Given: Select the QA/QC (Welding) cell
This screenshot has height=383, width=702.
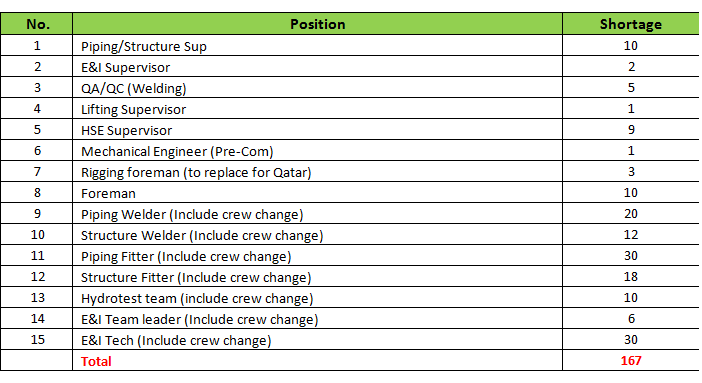Looking at the screenshot, I should 317,88.
